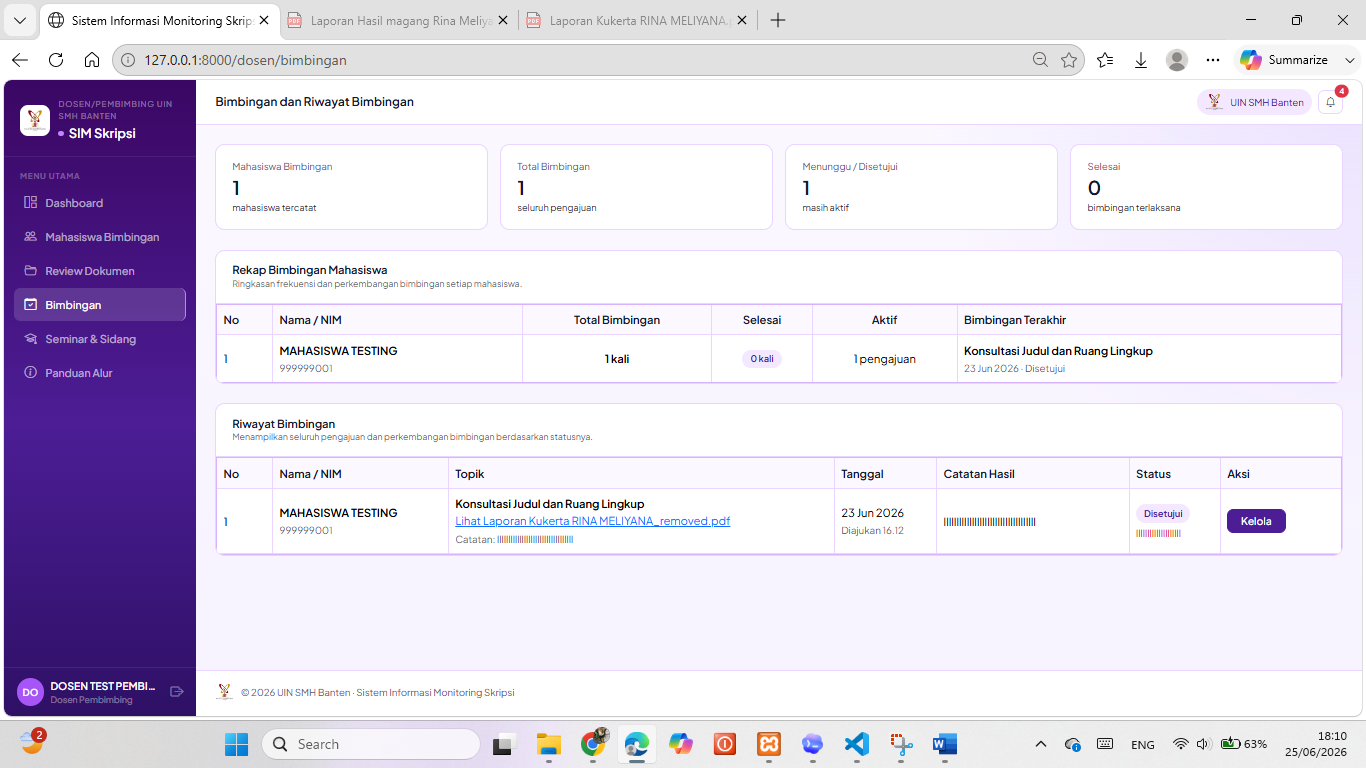Click the Dashboard grid icon

[x=30, y=203]
